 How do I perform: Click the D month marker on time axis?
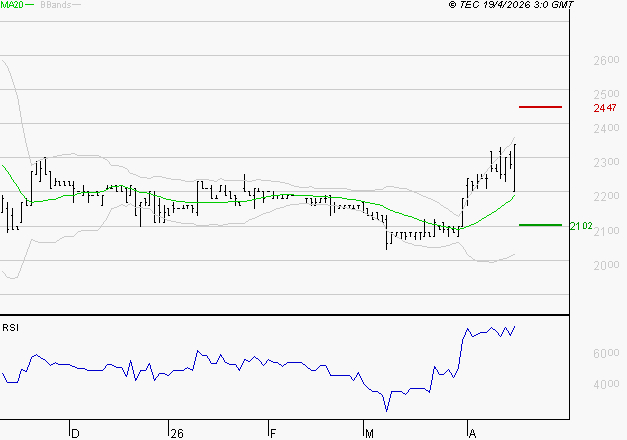click(x=75, y=433)
